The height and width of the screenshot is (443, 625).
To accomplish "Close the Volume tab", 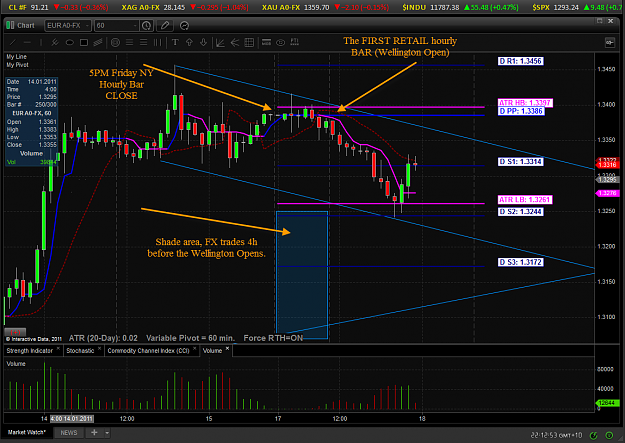I will click(227, 348).
